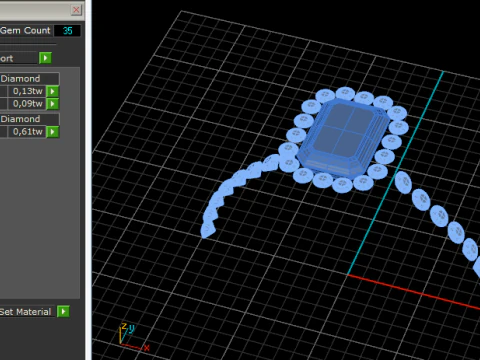Click the first Diamond group header
Viewport: 480px width, 360px height.
29,79
